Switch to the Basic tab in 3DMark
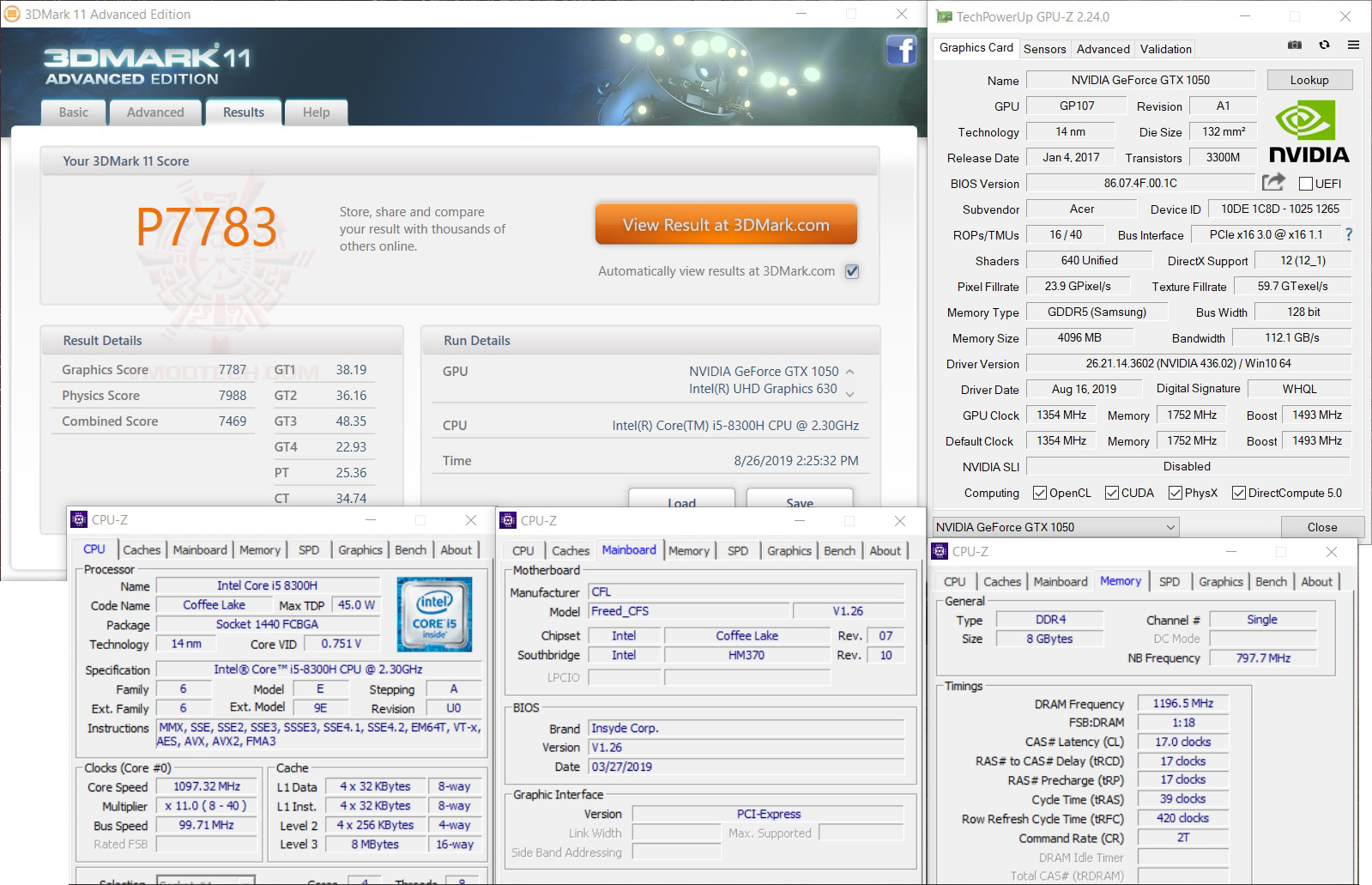The width and height of the screenshot is (1372, 885). pyautogui.click(x=74, y=112)
